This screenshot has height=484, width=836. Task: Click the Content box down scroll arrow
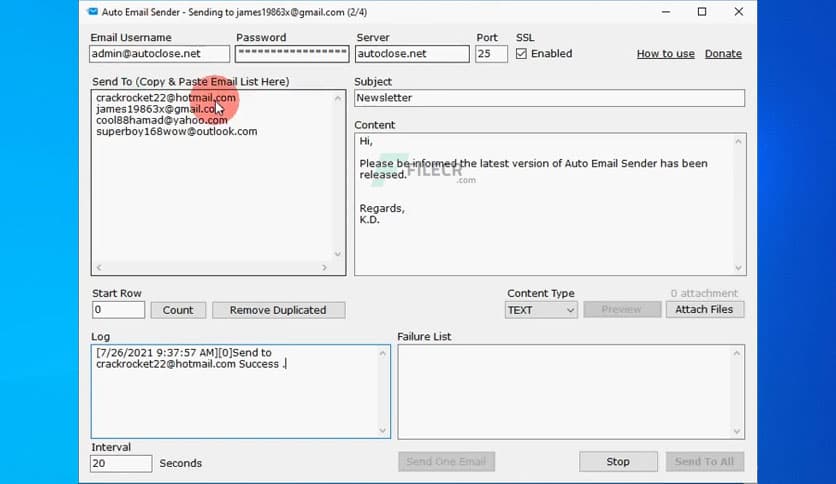click(738, 268)
